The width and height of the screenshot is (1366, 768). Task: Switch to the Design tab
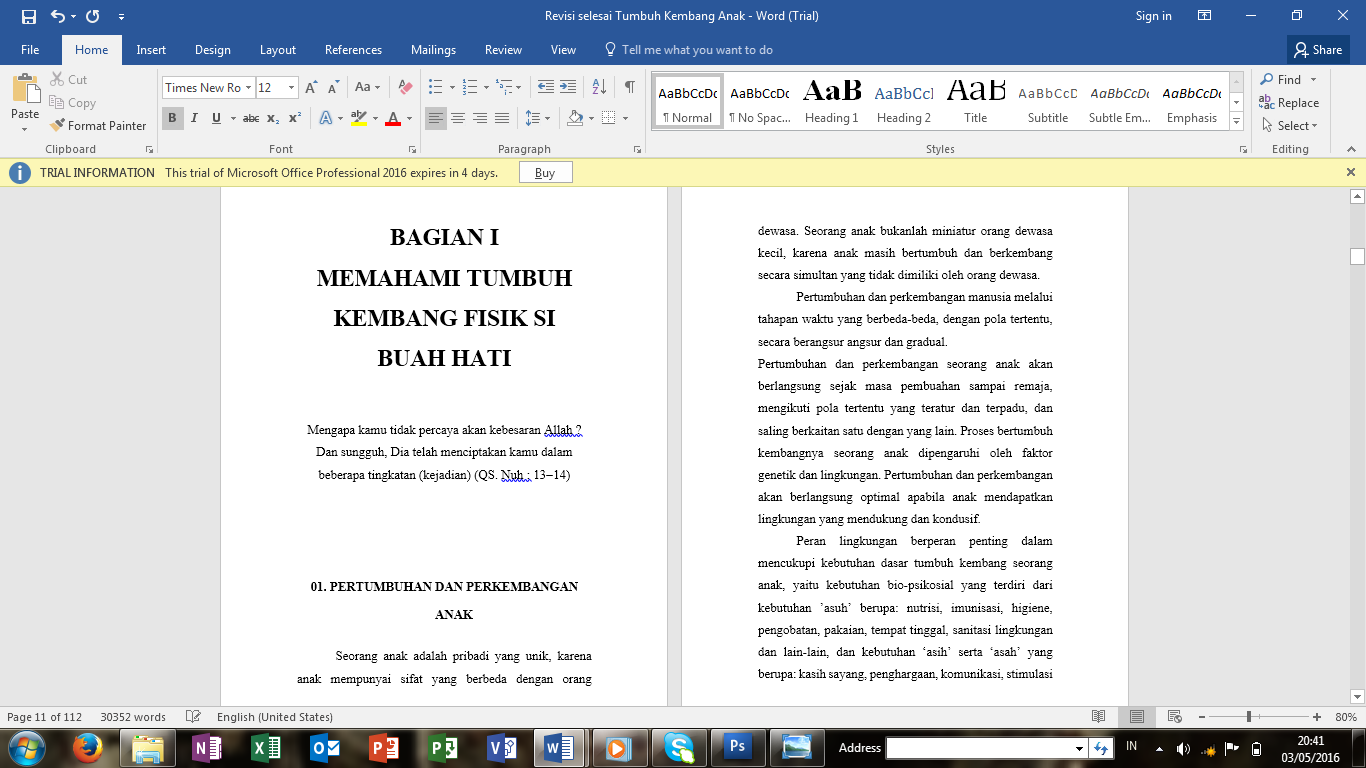212,50
